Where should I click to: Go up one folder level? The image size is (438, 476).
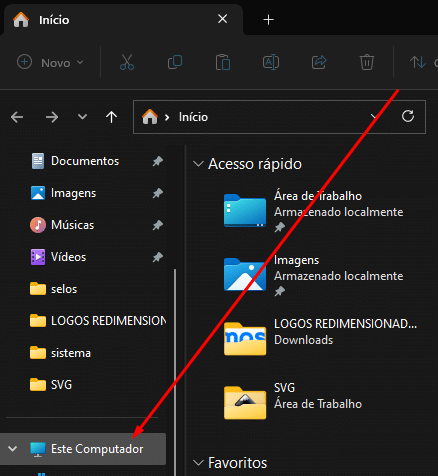pyautogui.click(x=111, y=117)
